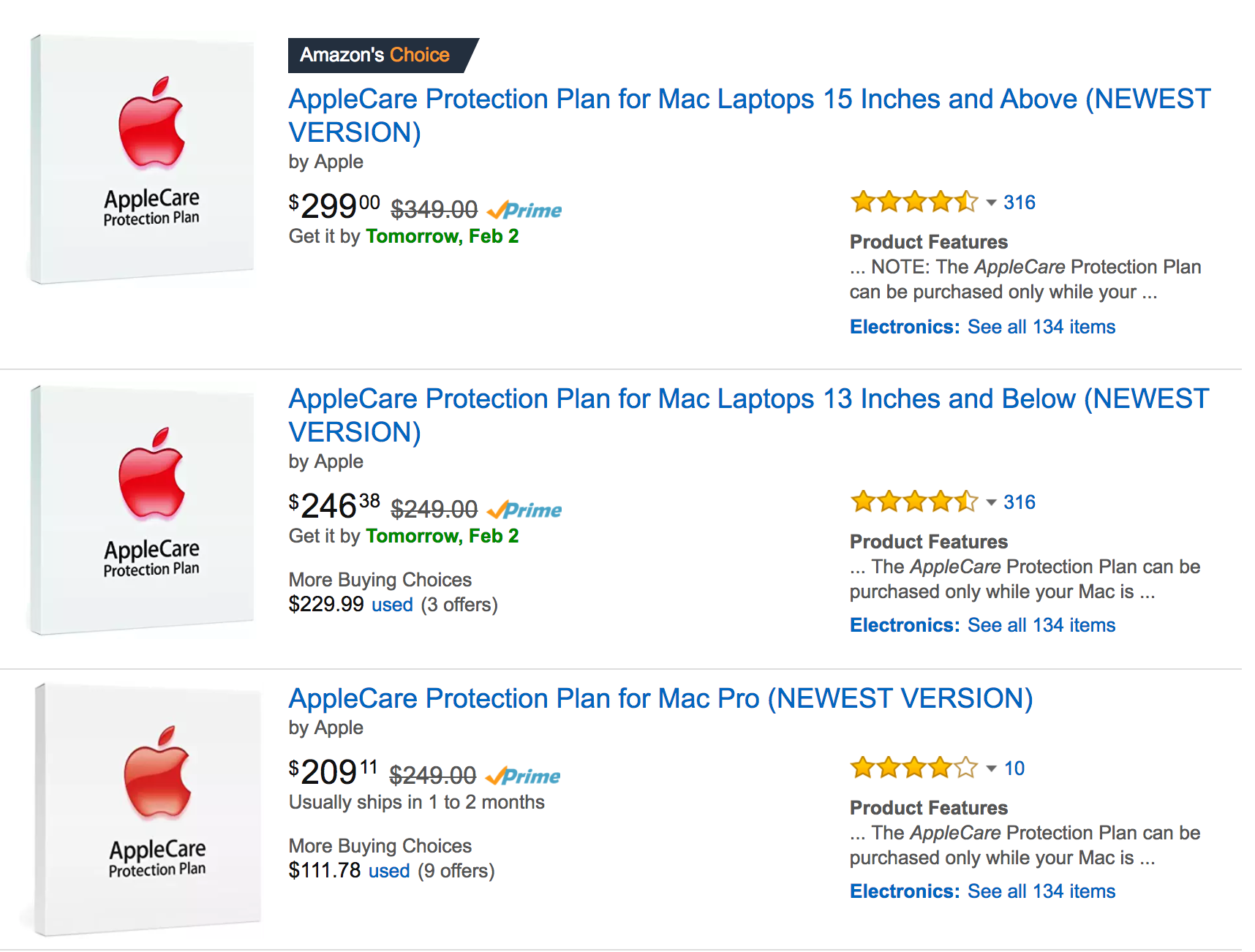The image size is (1255, 952).
Task: Click the first AppleCare product box image
Action: tap(143, 159)
